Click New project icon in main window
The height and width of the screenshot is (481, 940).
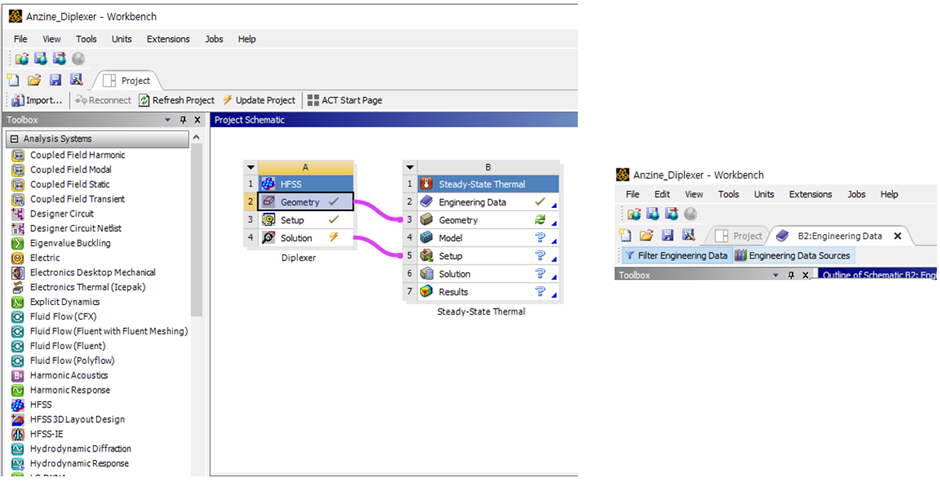[x=13, y=80]
